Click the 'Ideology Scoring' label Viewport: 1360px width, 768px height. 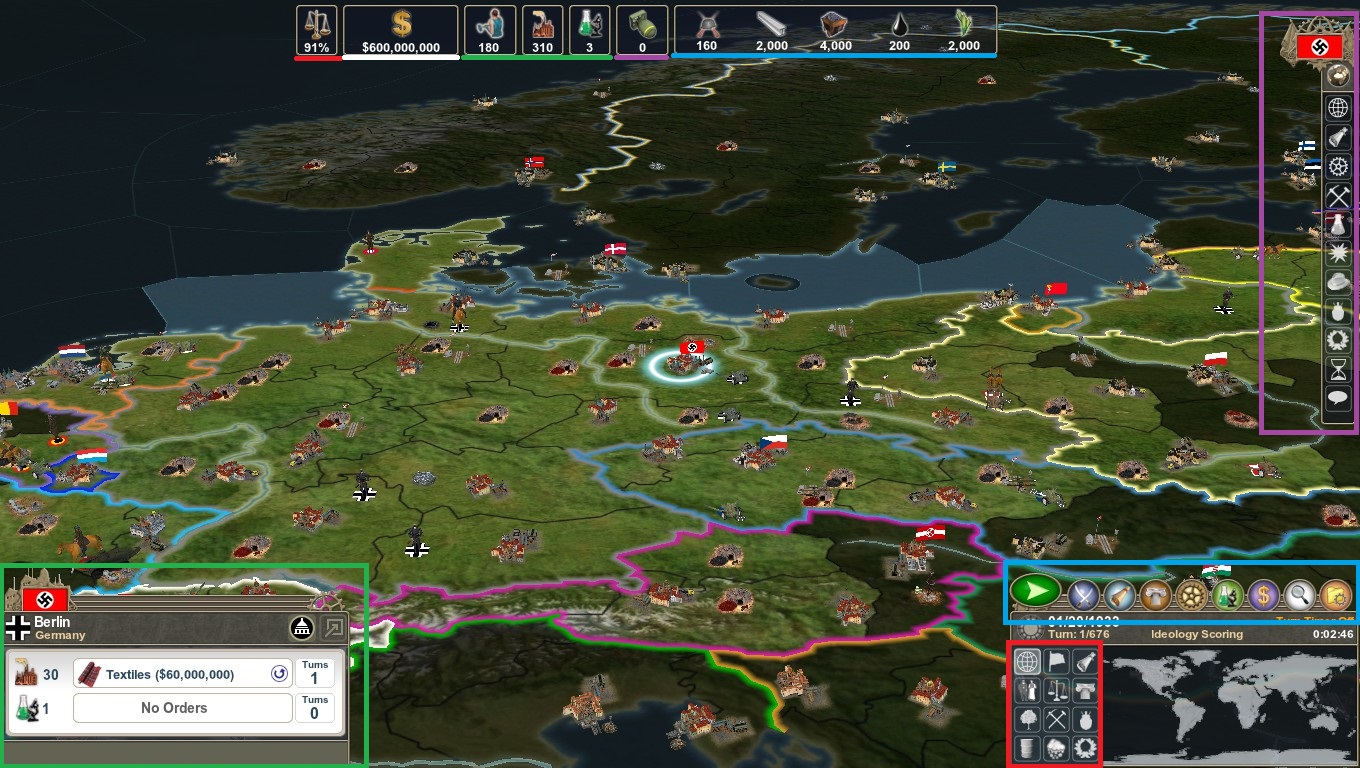[x=1197, y=634]
